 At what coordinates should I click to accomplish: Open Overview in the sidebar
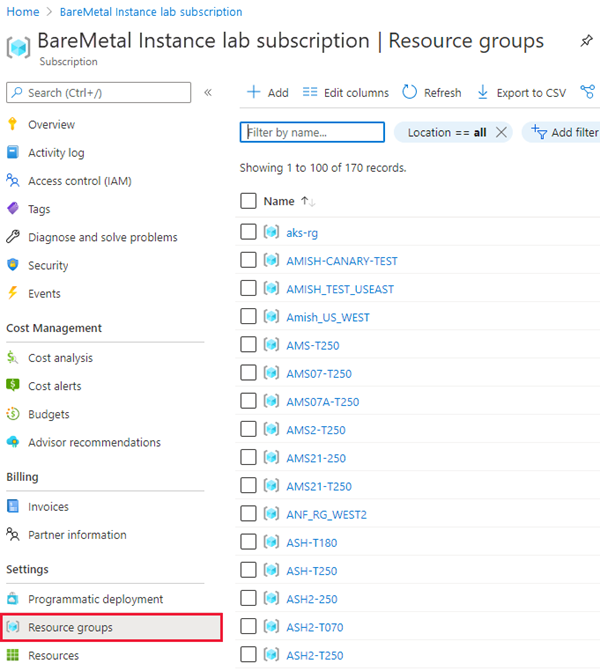click(51, 125)
